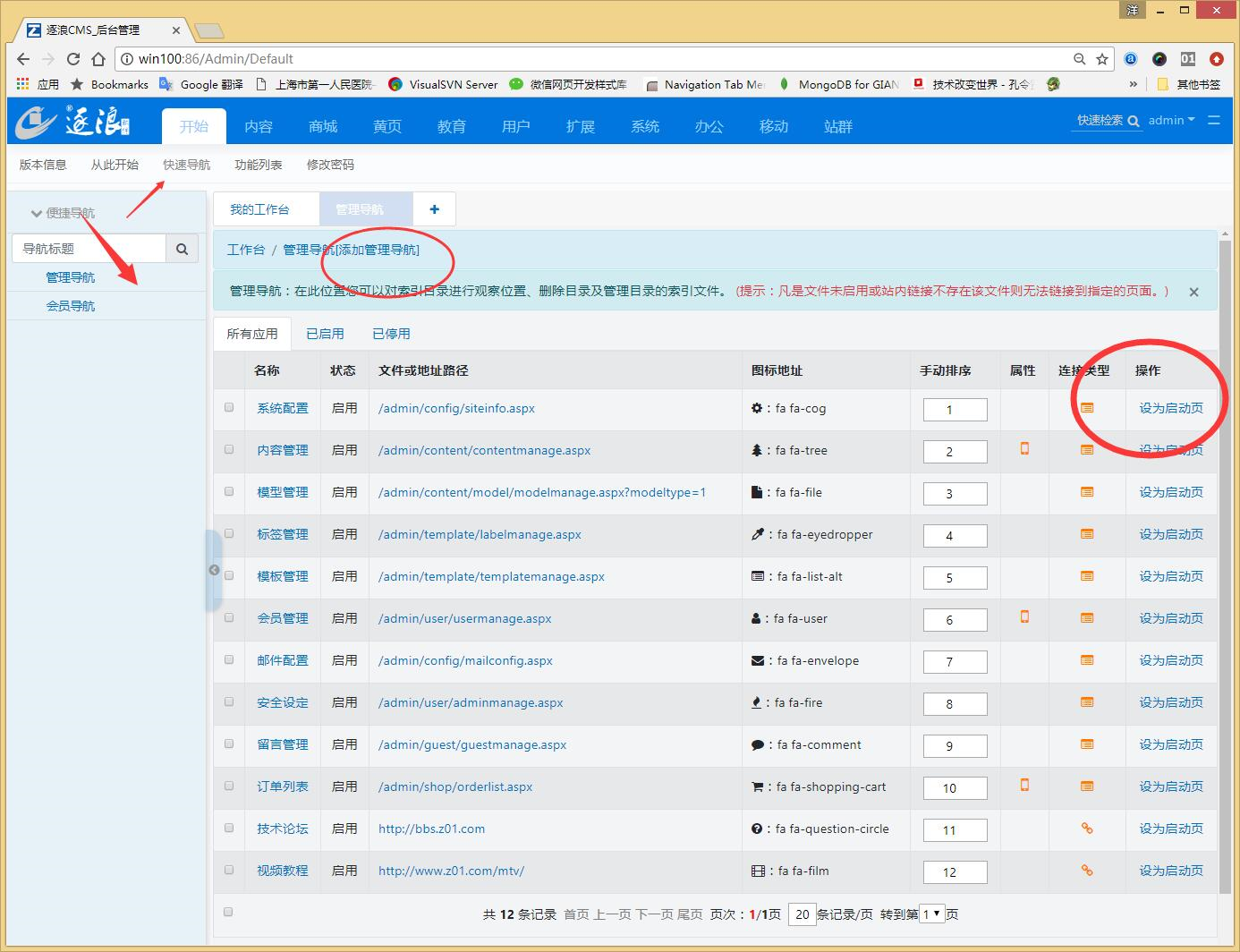Open the 应用 apps shortcut
This screenshot has height=952, width=1240.
[x=38, y=84]
